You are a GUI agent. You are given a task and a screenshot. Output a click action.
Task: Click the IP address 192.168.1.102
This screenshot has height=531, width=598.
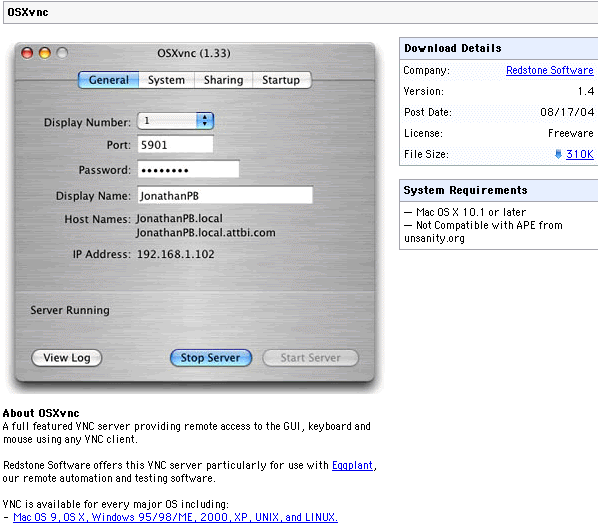pyautogui.click(x=175, y=254)
